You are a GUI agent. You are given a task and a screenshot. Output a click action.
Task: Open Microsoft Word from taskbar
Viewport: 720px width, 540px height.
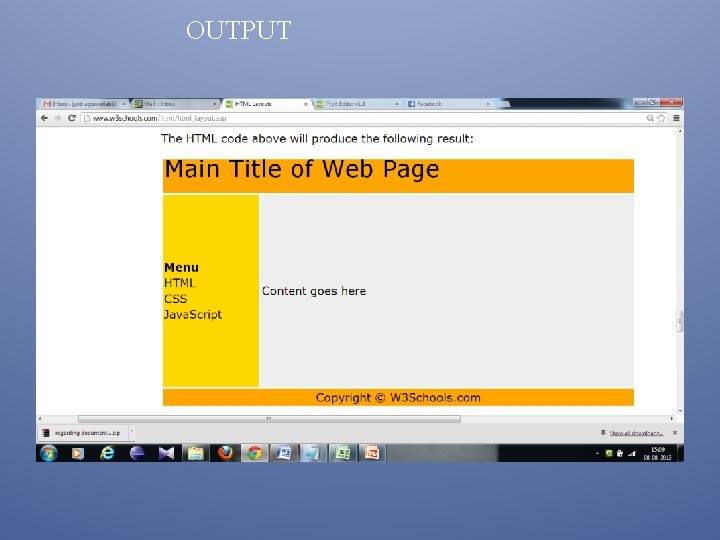pos(284,453)
